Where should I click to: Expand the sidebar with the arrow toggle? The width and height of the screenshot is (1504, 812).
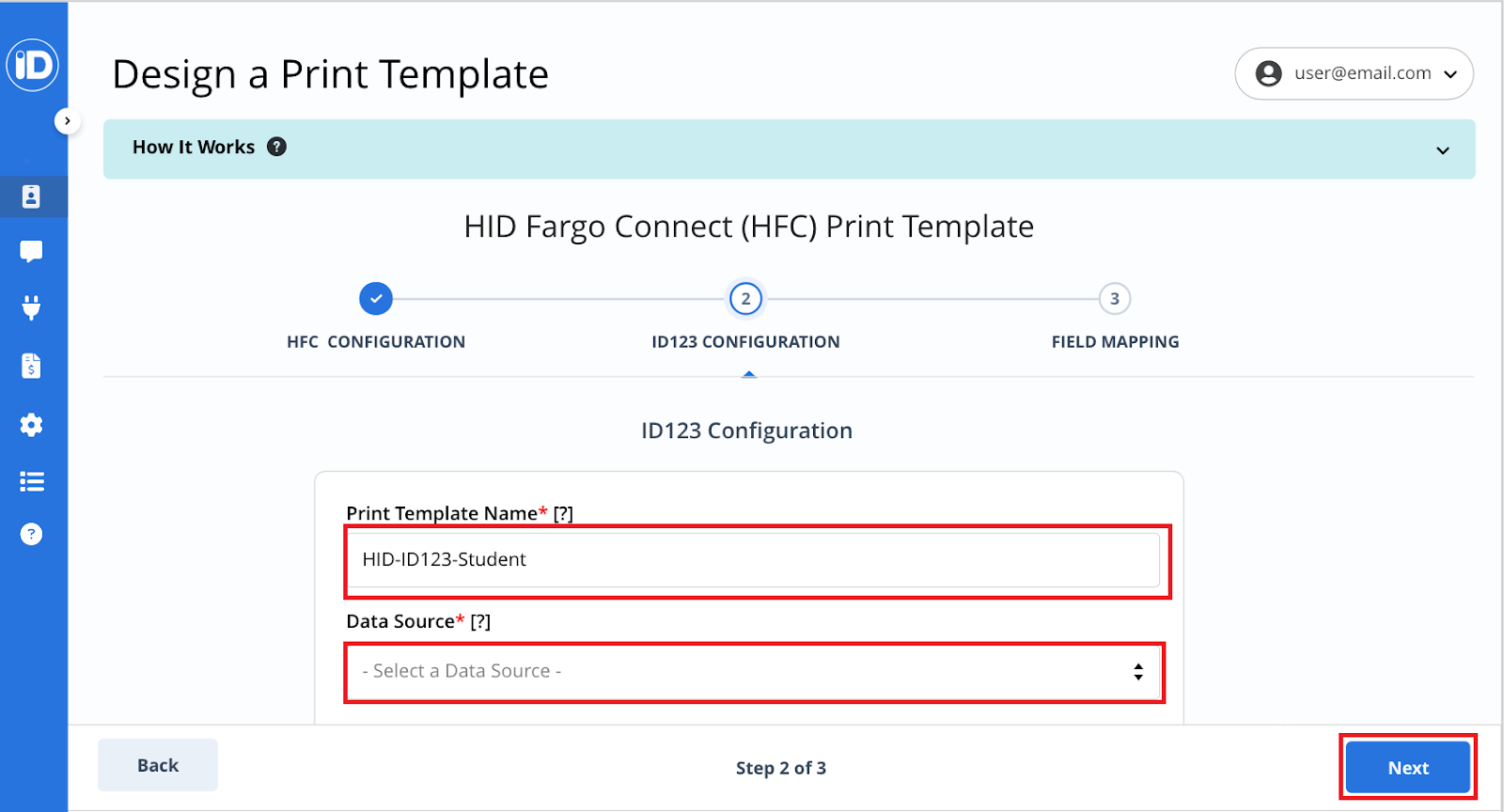(67, 121)
